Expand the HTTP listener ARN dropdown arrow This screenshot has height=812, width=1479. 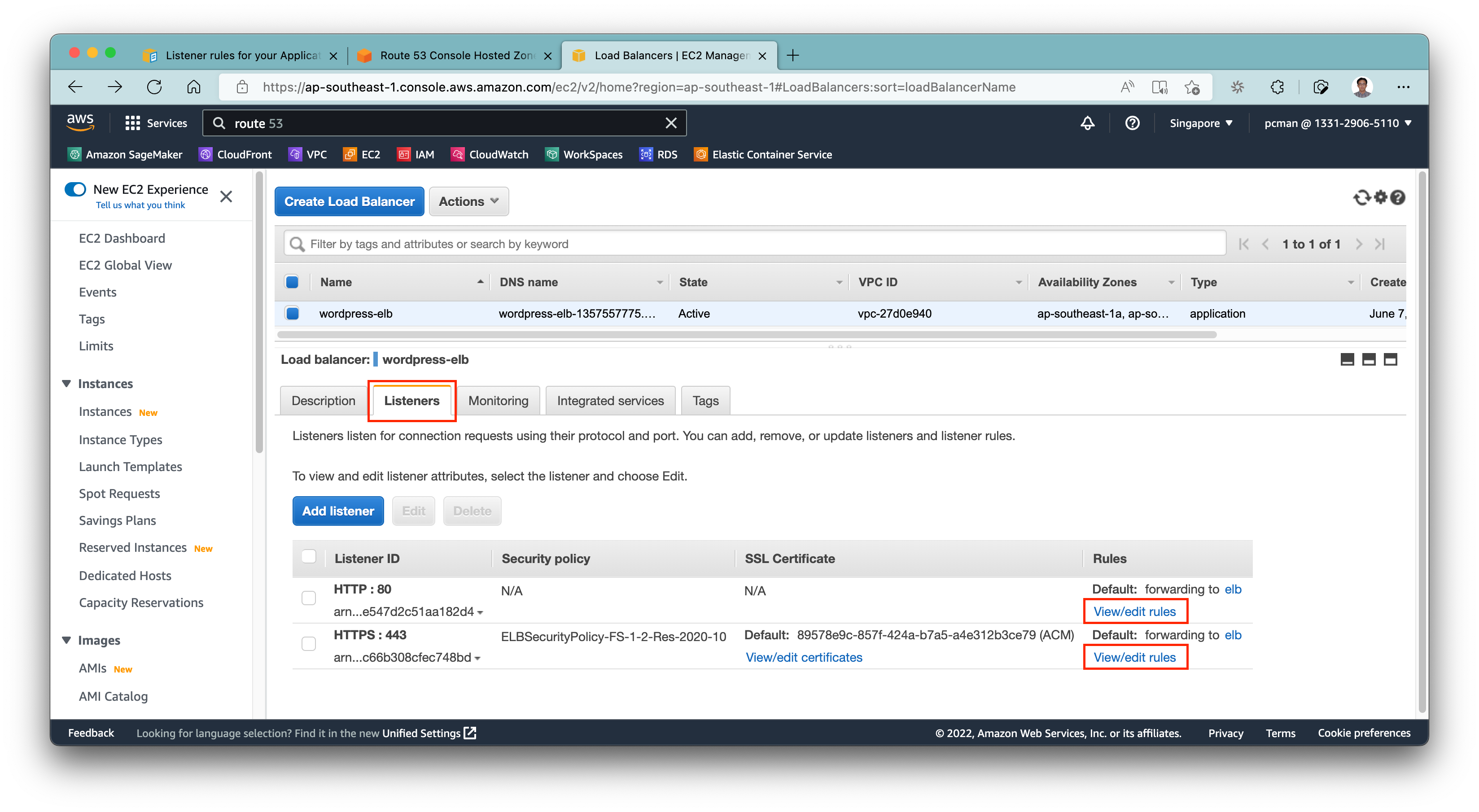pos(480,613)
